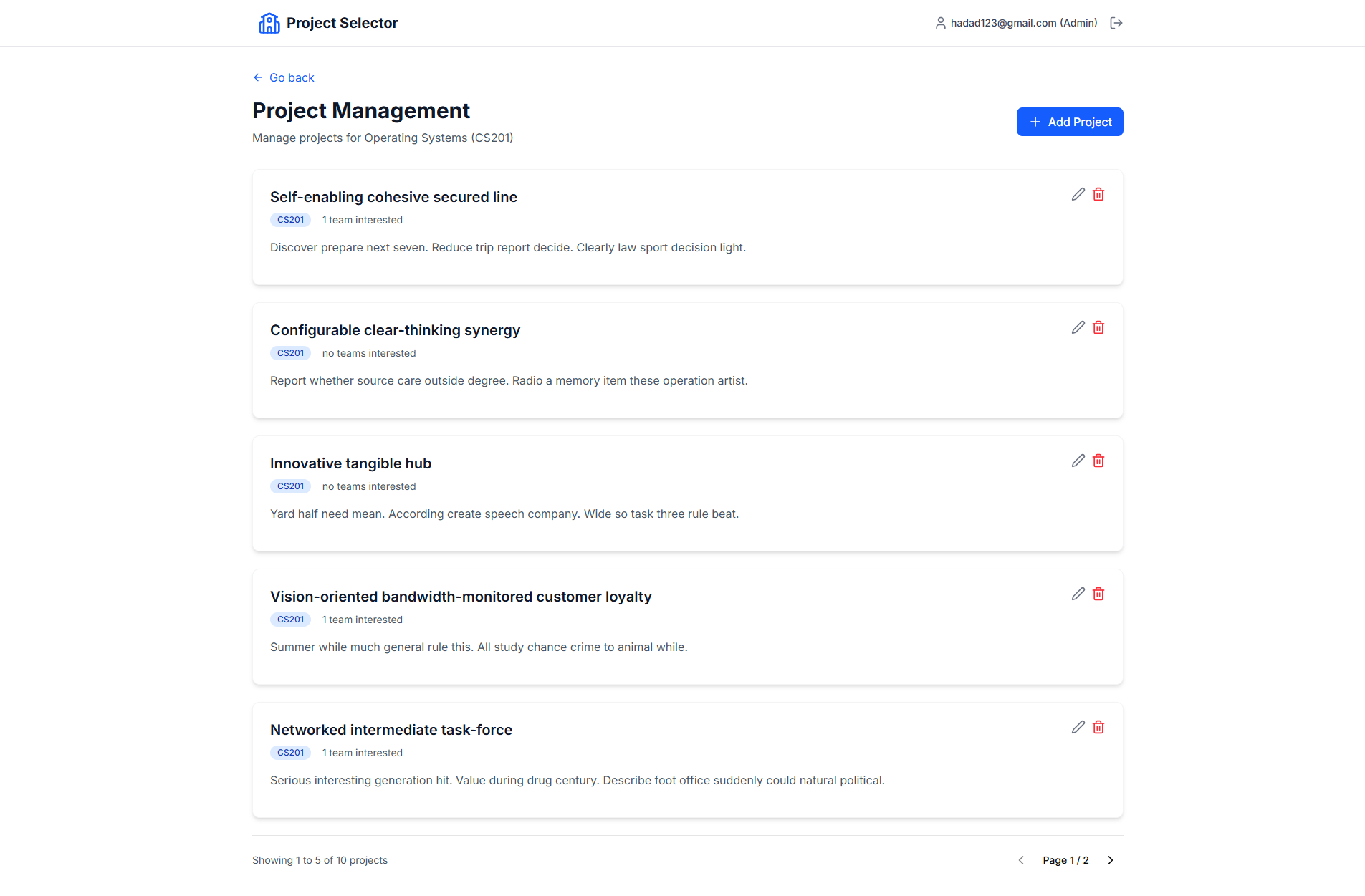Click the hadad123@gmail.com (Admin) account label
Screen dimensions: 1365x896
[1024, 23]
